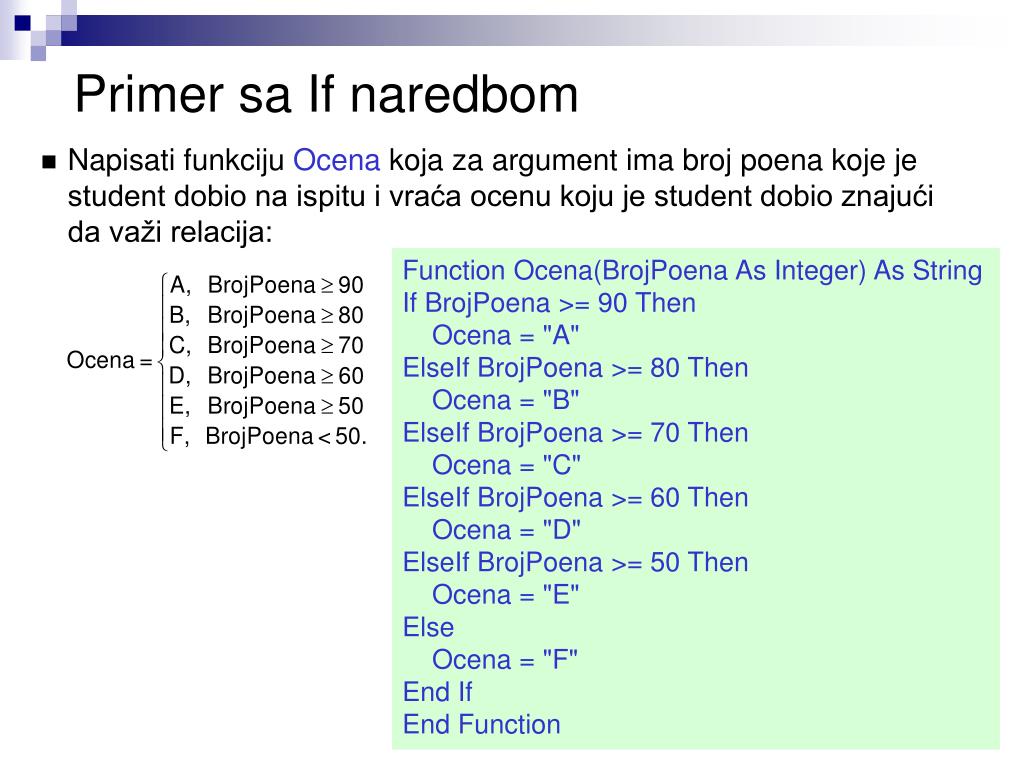Click the 'End If' code line
Screen dimensions: 1024x768
[x=437, y=692]
